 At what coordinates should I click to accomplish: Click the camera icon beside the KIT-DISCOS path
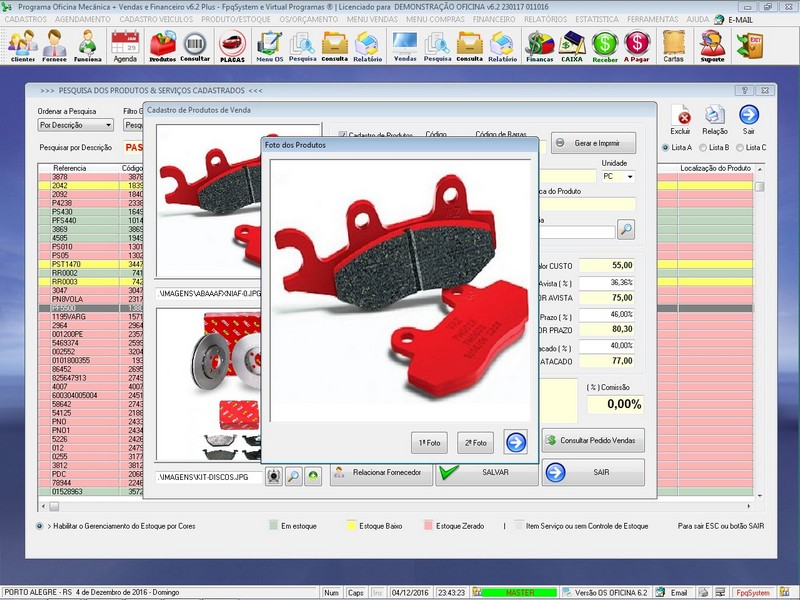pos(274,477)
